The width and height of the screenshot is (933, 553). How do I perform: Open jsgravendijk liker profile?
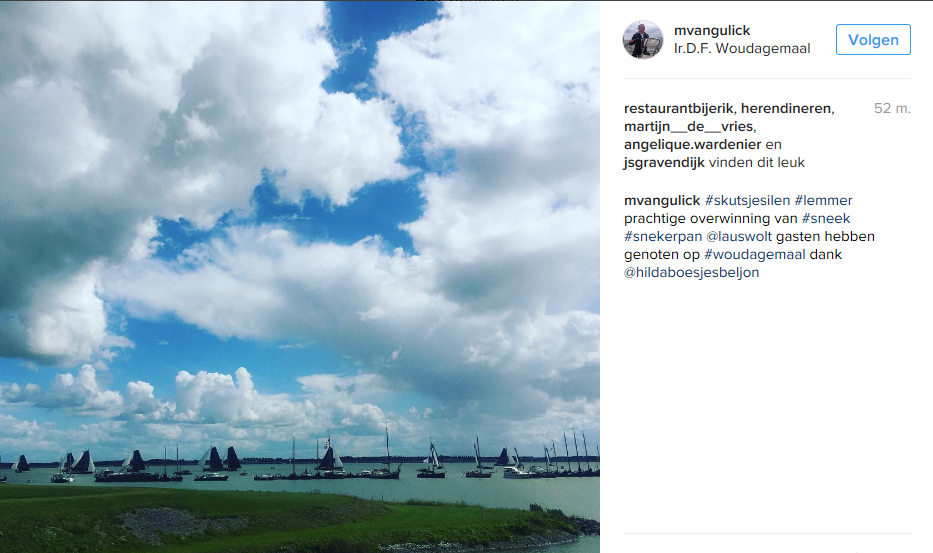[x=664, y=163]
